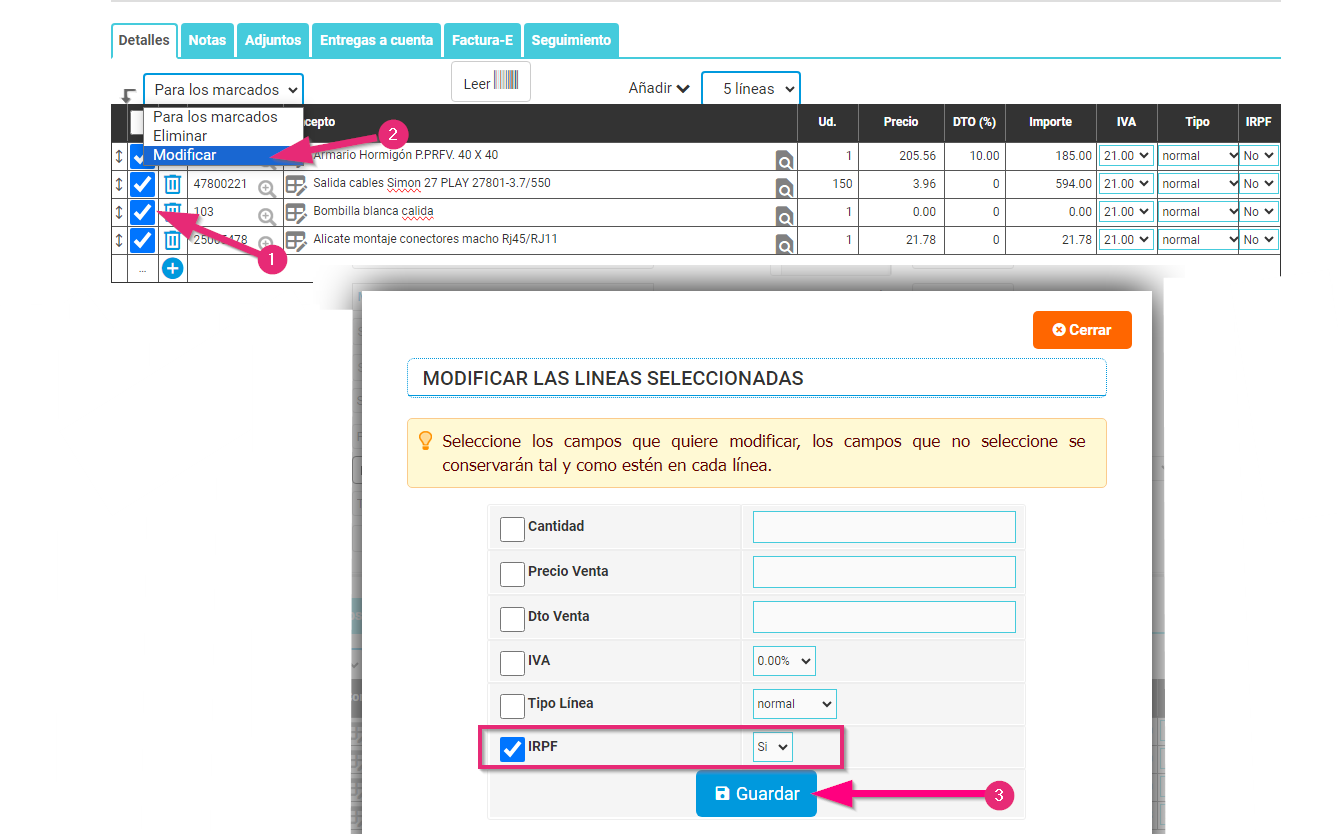The width and height of the screenshot is (1338, 834).
Task: Add a new line with the blue plus icon
Action: [171, 267]
